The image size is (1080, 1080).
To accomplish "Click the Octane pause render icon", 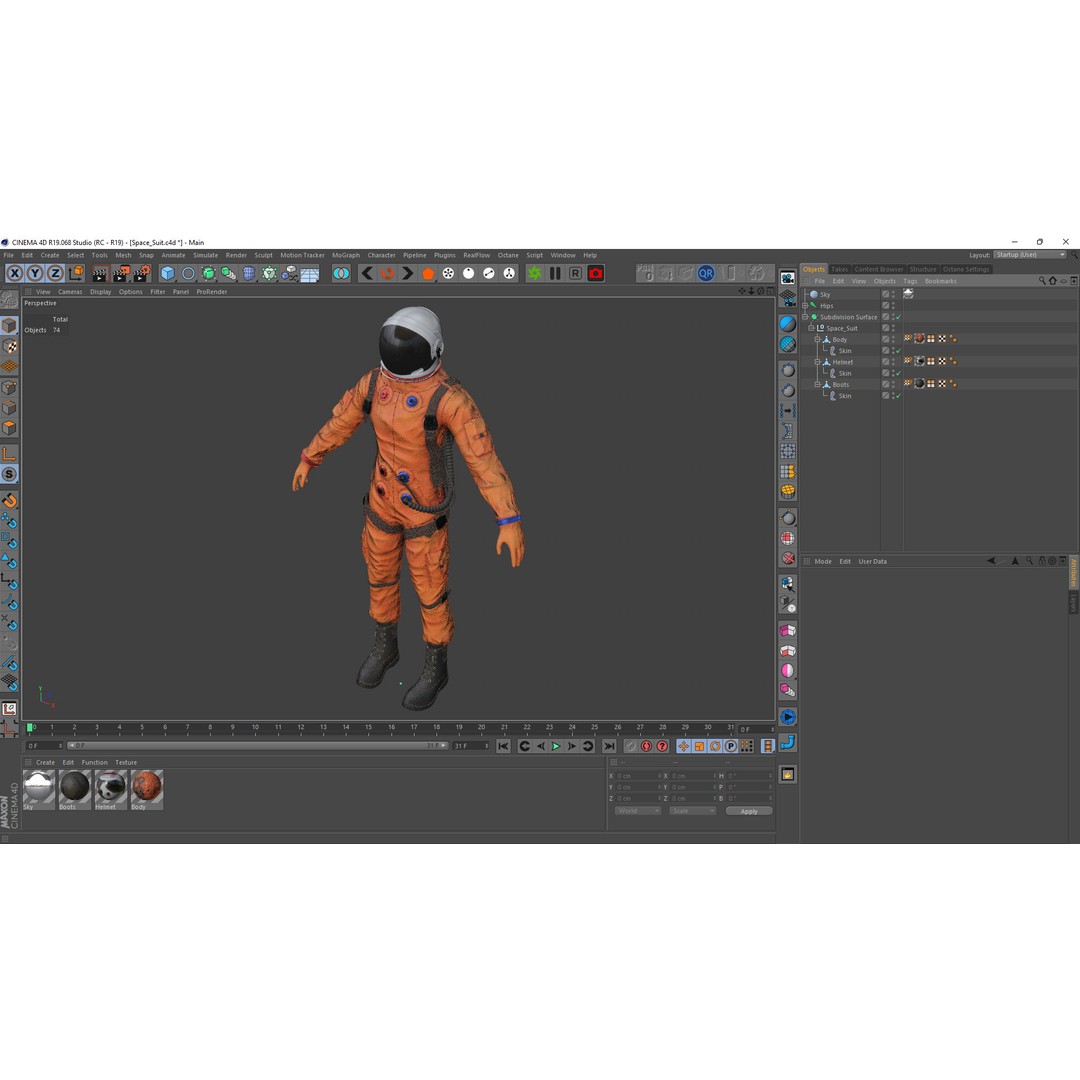I will (555, 273).
